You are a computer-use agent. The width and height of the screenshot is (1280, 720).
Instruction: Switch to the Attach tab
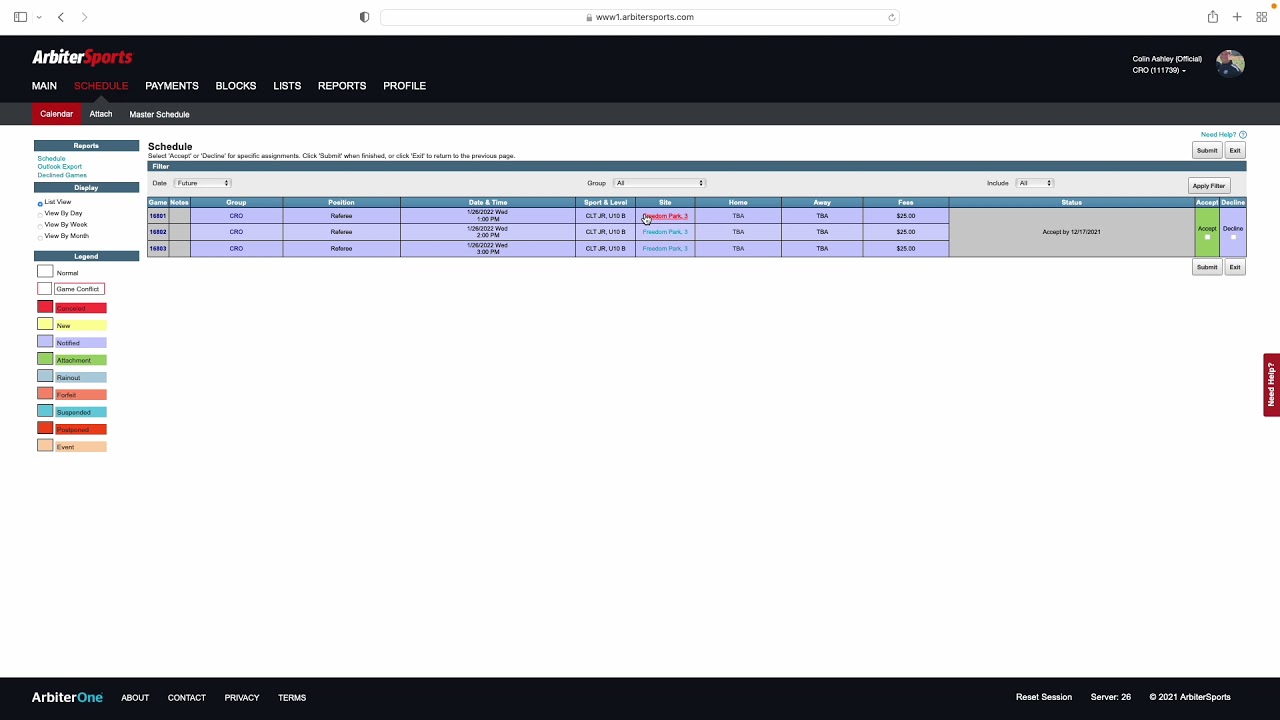101,114
